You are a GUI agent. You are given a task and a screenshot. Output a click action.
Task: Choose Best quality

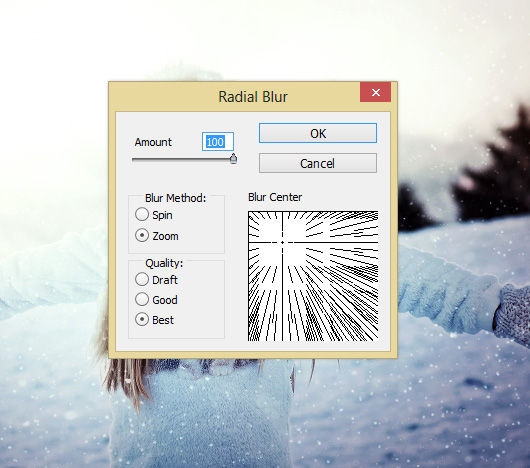142,319
